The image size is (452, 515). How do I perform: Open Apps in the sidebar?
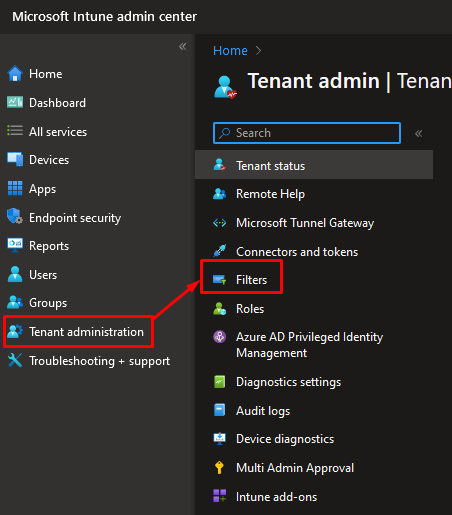42,189
